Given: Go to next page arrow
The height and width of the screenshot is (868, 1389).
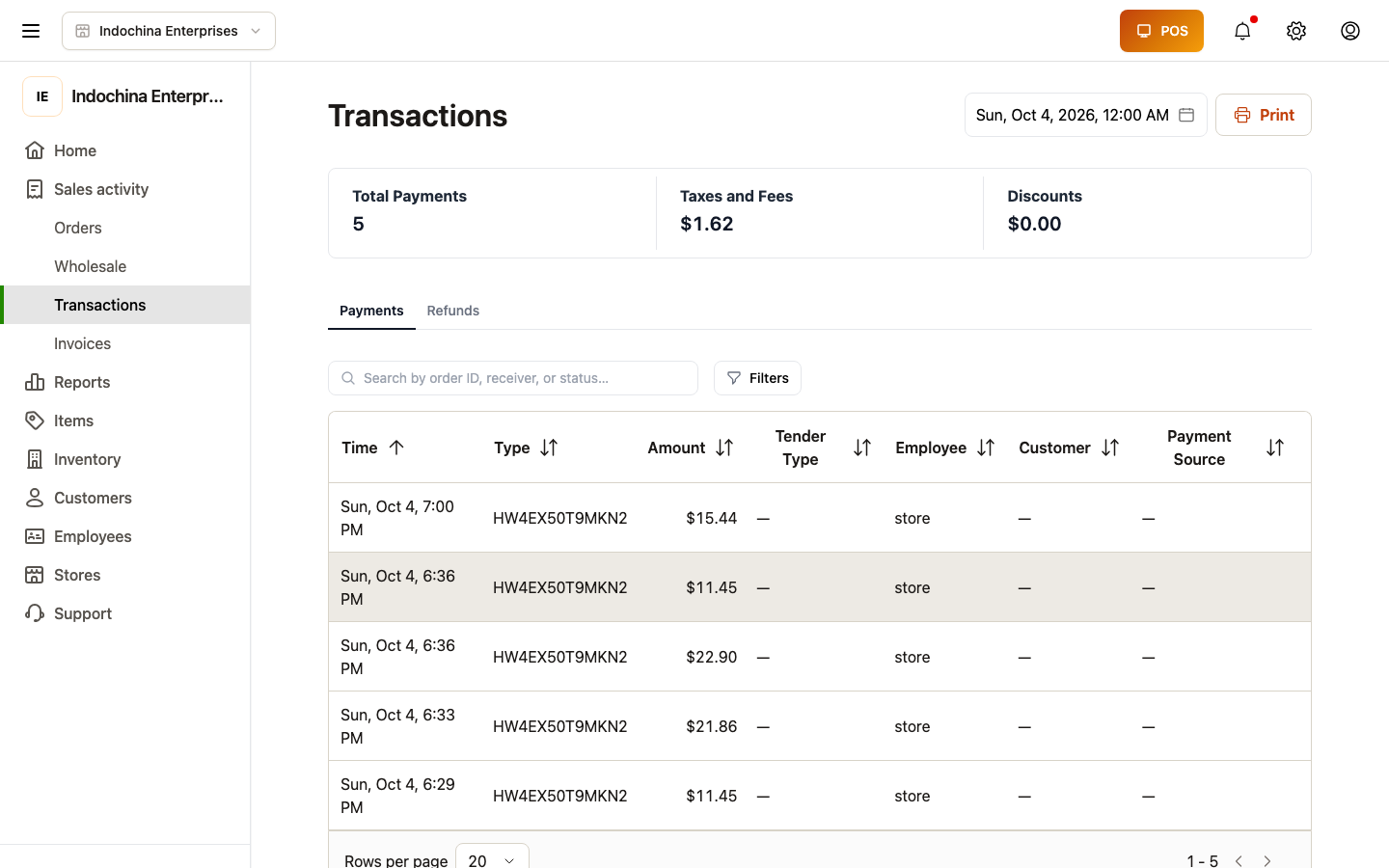Looking at the screenshot, I should point(1267,860).
